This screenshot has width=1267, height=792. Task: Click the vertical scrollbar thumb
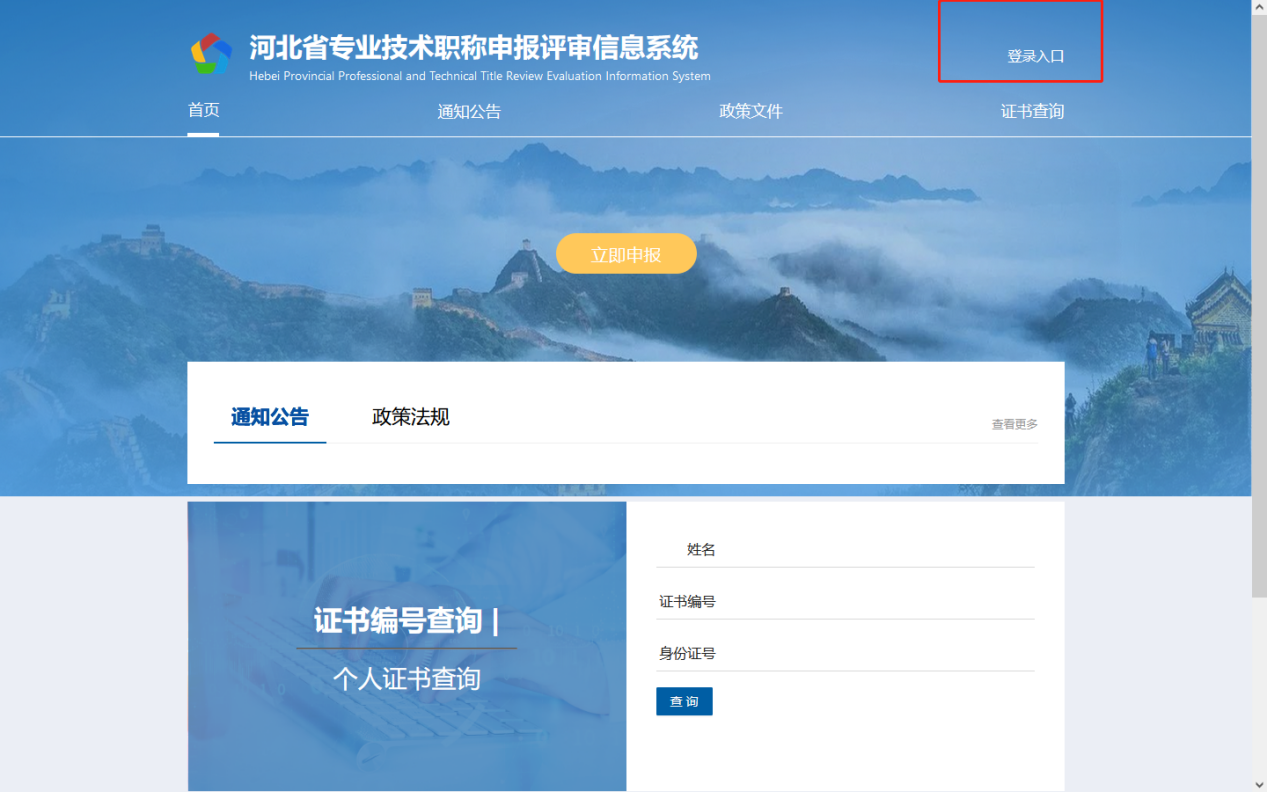(1259, 300)
